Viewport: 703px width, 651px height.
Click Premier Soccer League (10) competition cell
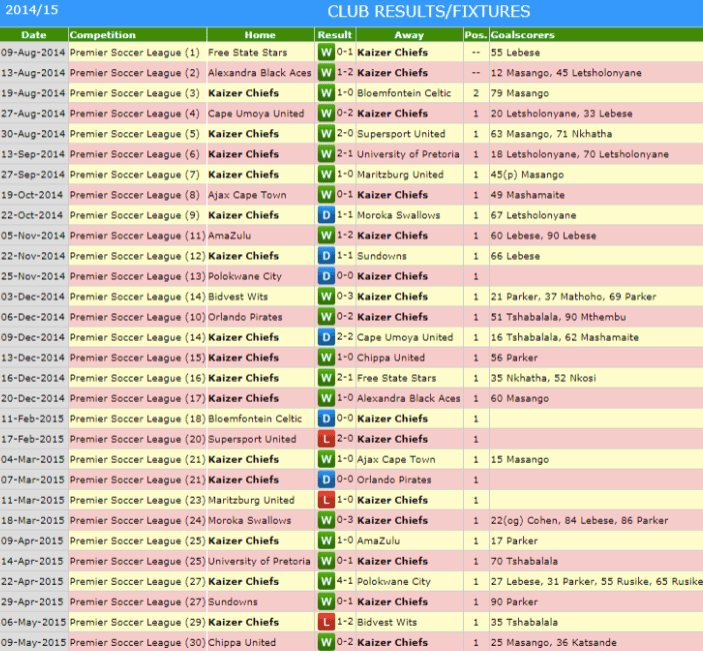point(138,317)
